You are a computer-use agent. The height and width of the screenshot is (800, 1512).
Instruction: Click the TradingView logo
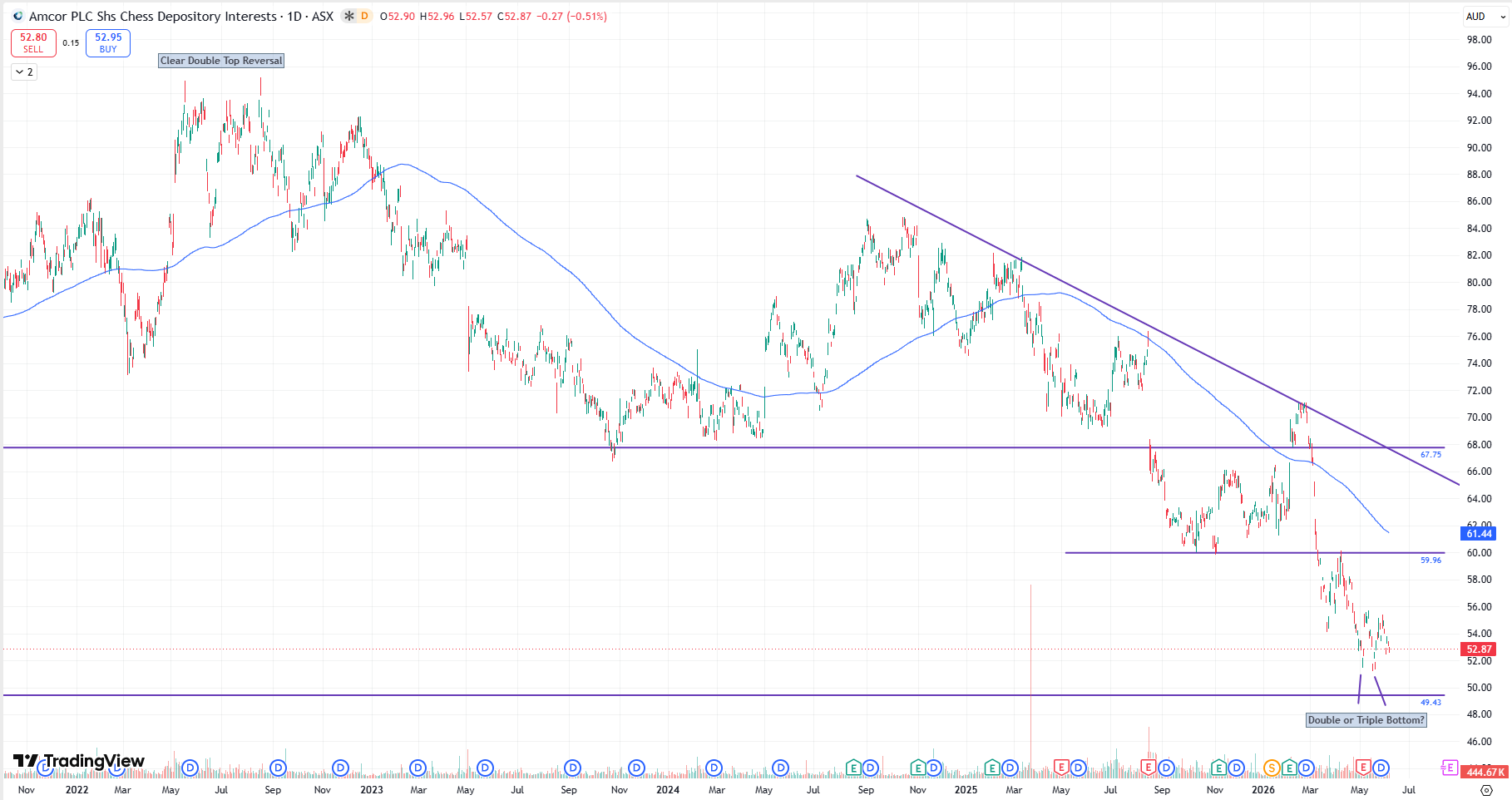click(79, 761)
